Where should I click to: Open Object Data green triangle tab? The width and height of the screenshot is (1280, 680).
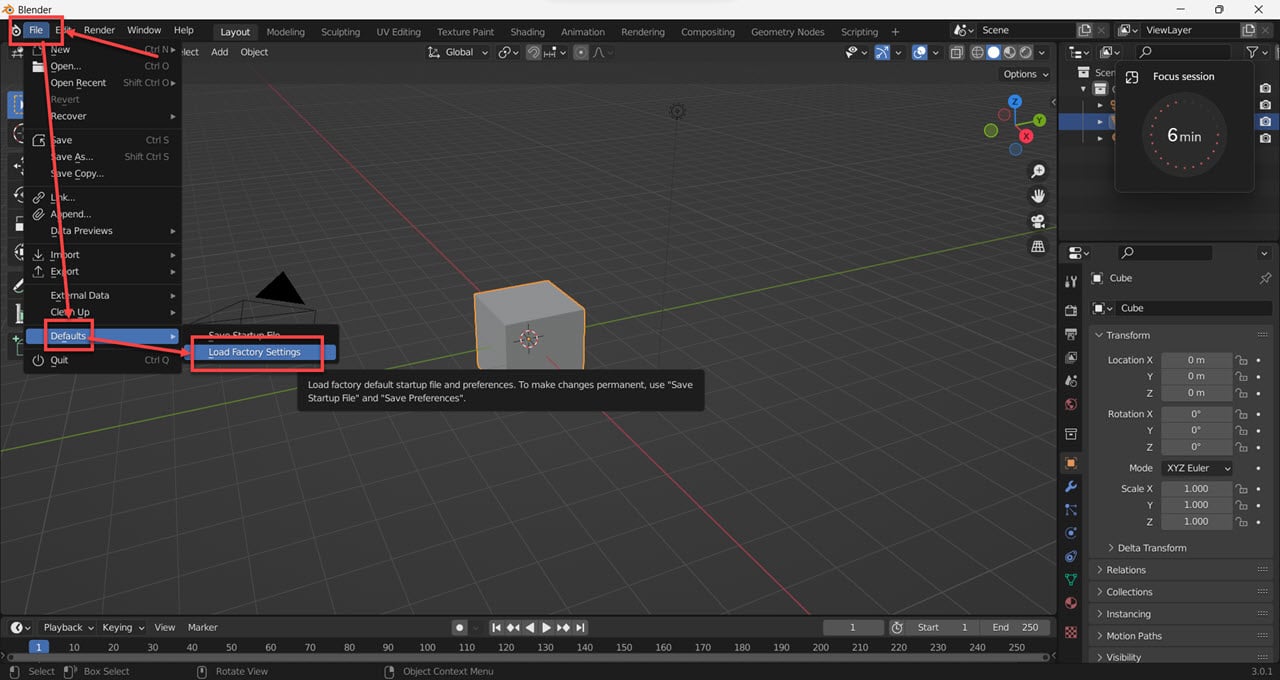pyautogui.click(x=1071, y=580)
